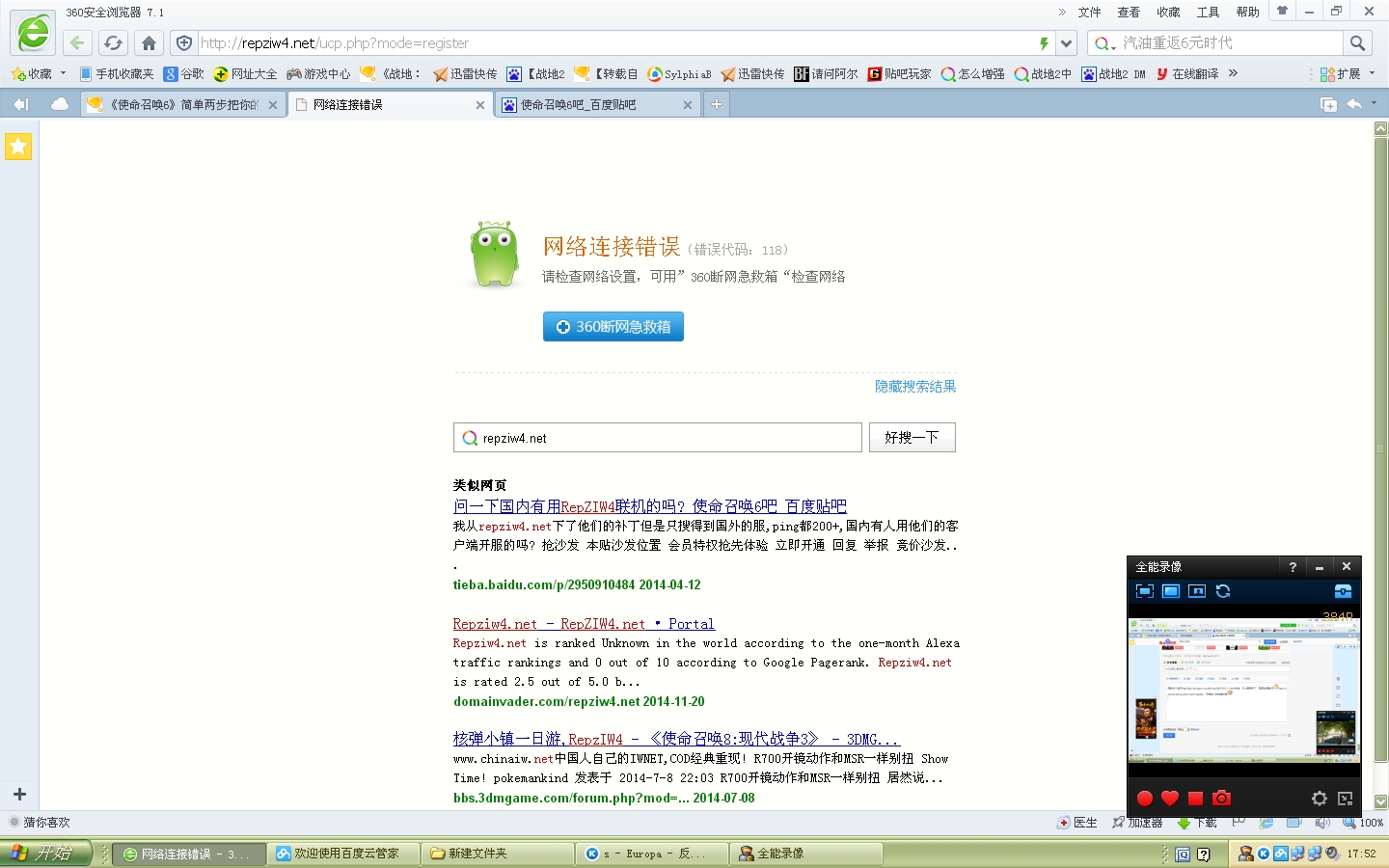The image size is (1389, 868).
Task: Go back using the green arrow button
Action: coord(77,42)
